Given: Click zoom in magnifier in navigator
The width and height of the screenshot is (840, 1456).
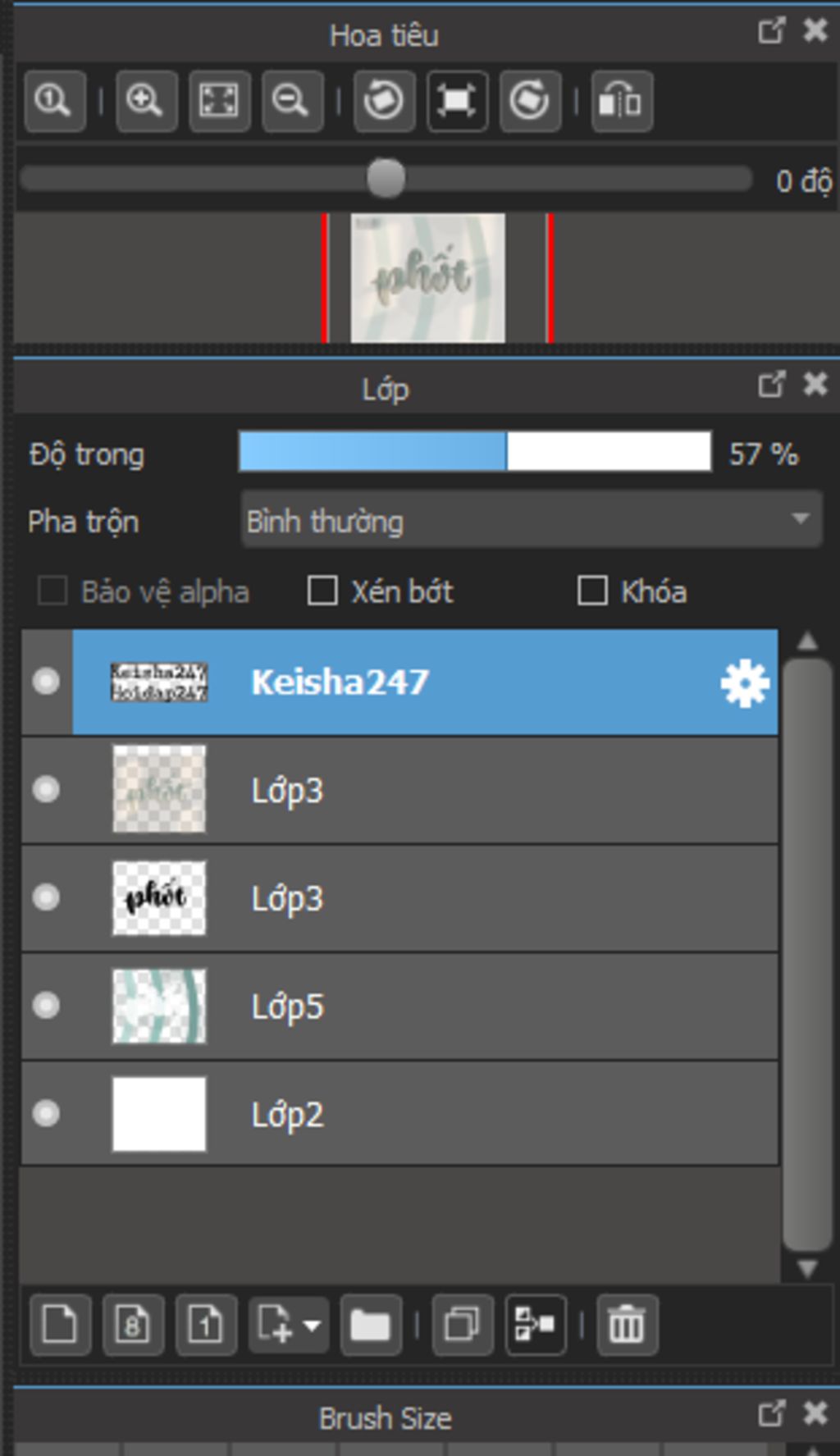Looking at the screenshot, I should (146, 101).
